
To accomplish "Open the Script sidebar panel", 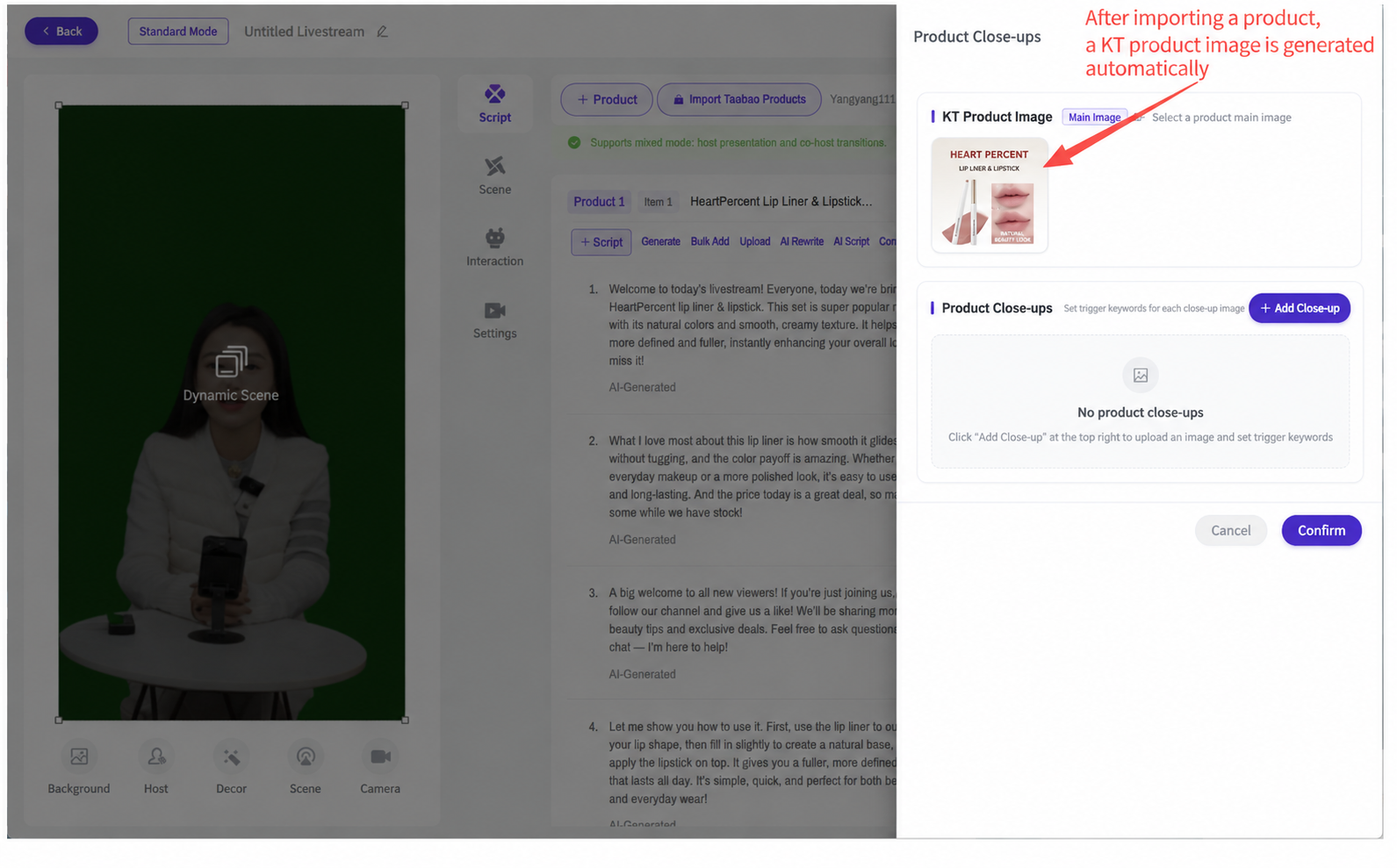I will [x=494, y=104].
